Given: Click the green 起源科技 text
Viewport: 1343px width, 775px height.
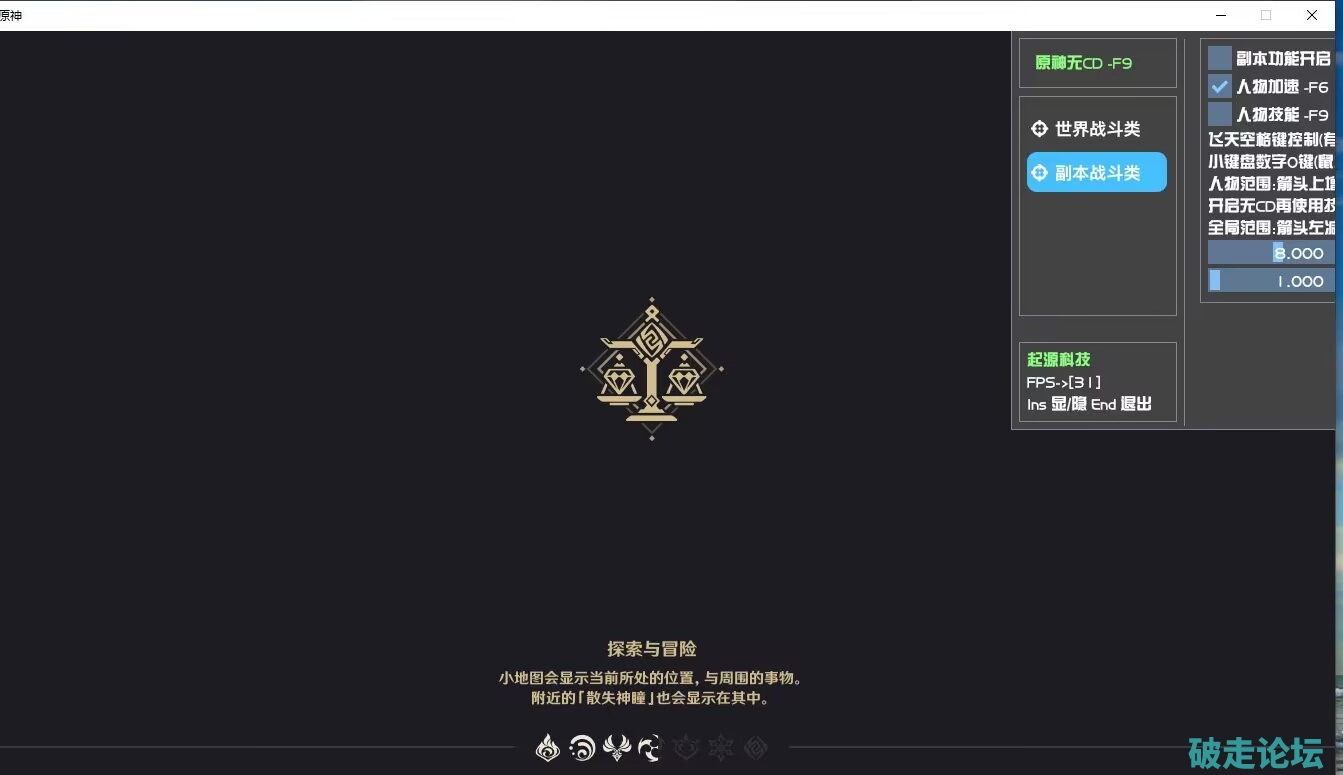Looking at the screenshot, I should [1058, 359].
